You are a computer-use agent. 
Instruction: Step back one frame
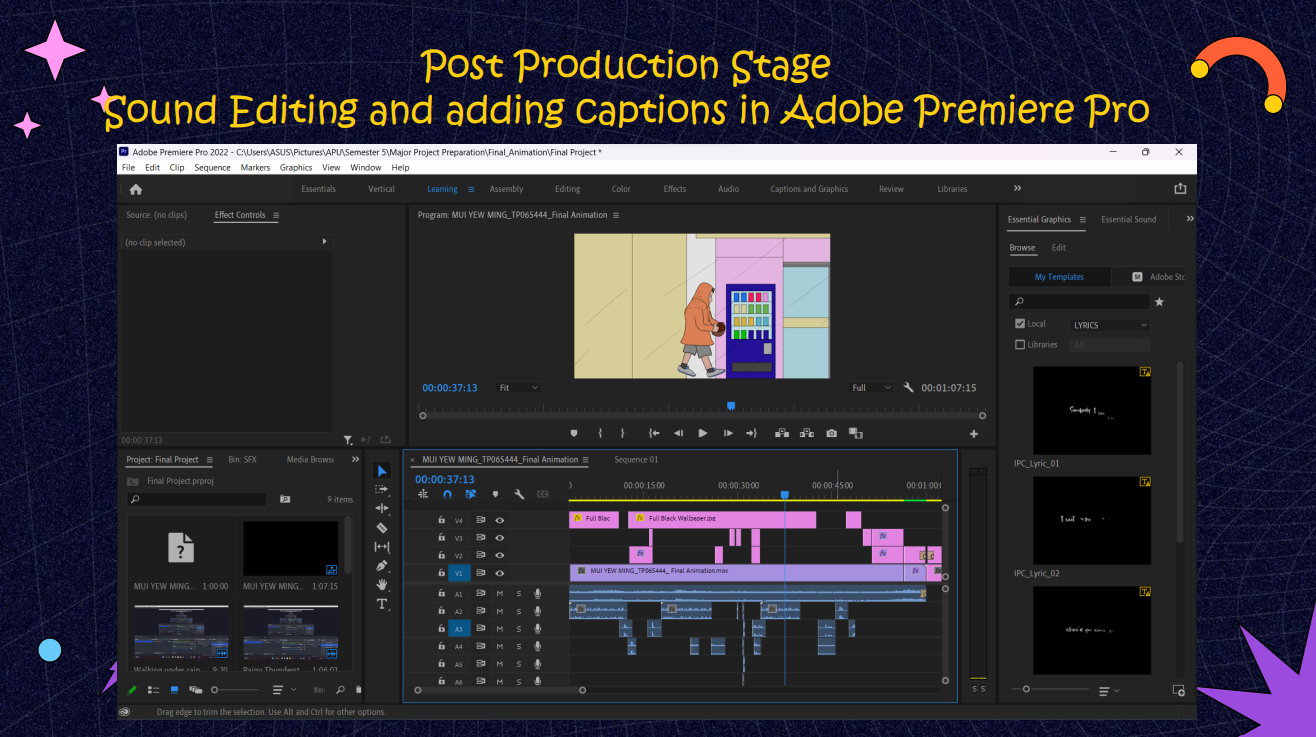678,433
